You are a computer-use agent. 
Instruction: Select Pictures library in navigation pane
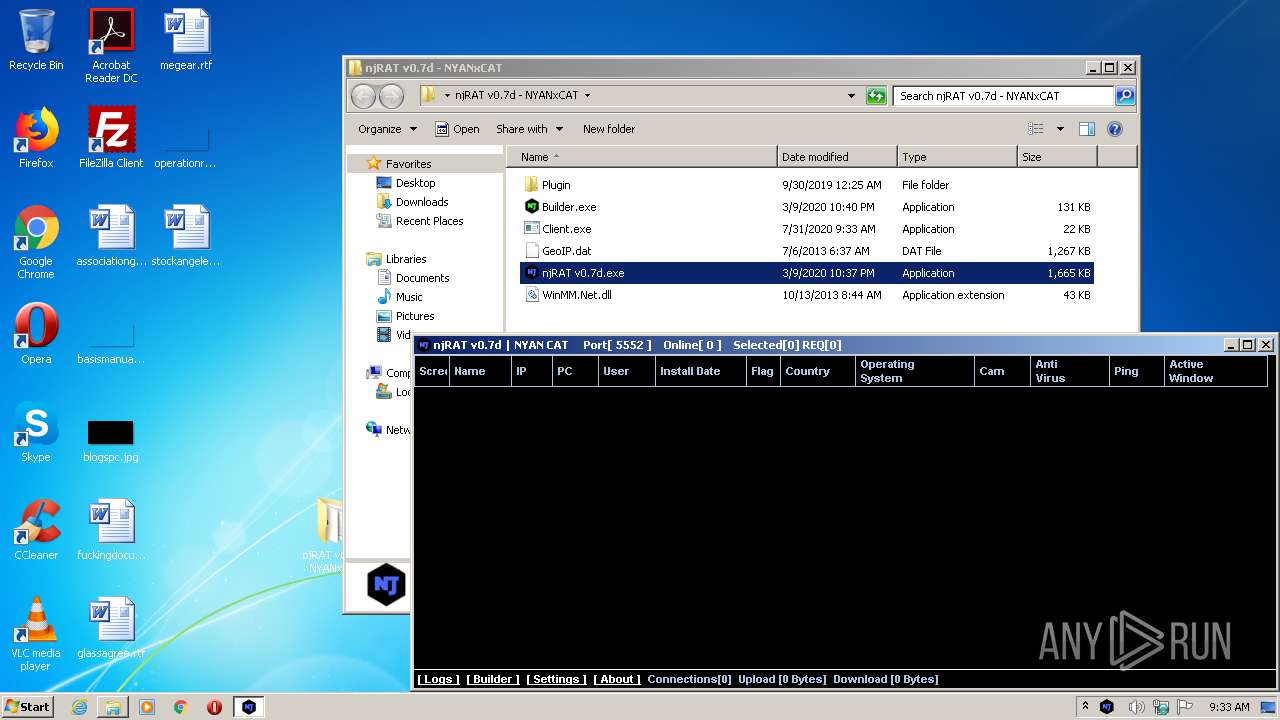click(414, 316)
